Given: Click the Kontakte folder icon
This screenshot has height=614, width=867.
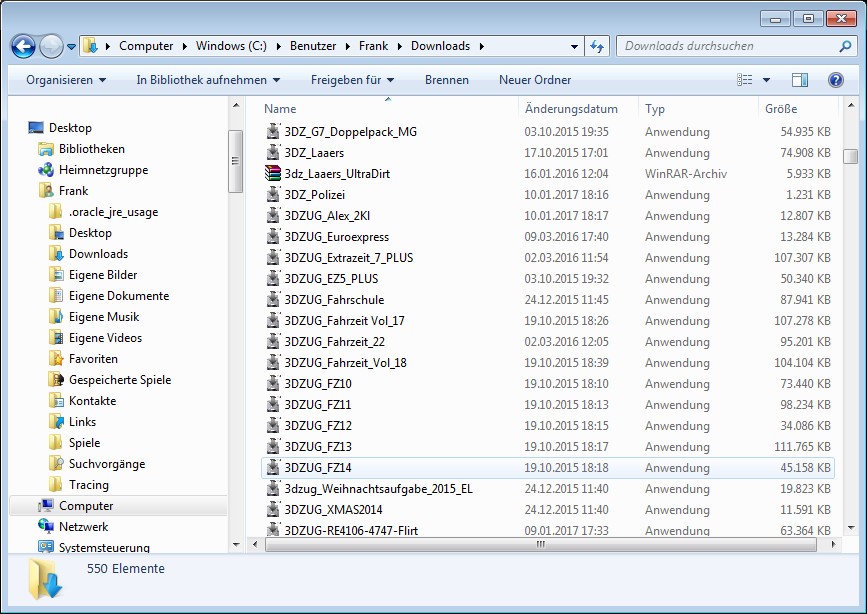Looking at the screenshot, I should coord(56,400).
